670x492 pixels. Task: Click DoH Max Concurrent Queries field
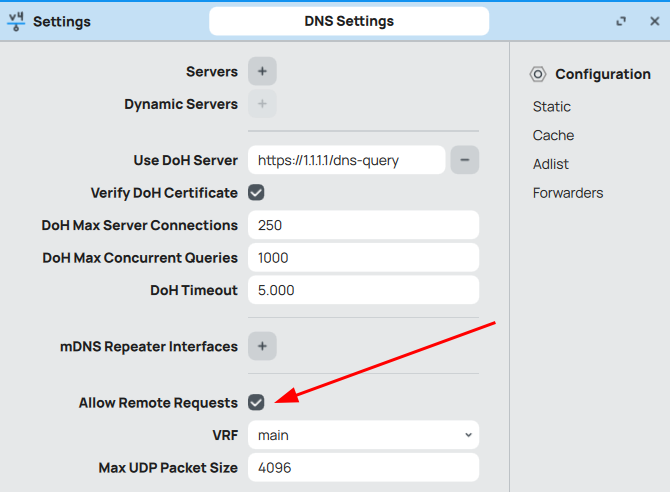363,258
